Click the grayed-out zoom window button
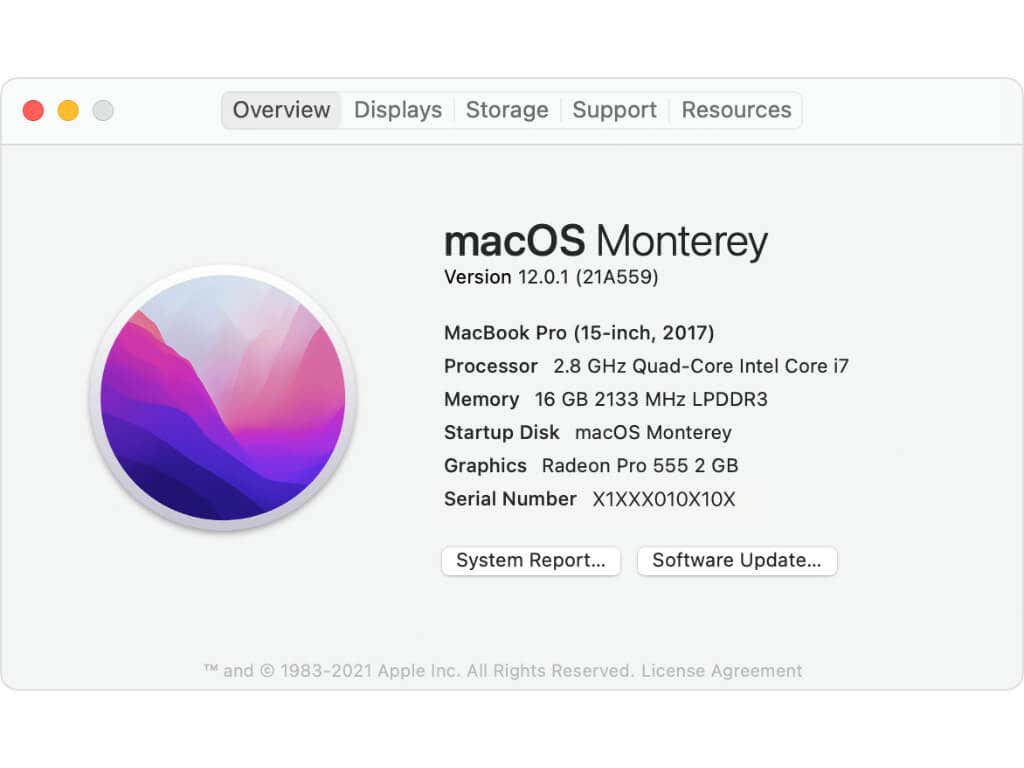1024x768 pixels. (x=103, y=110)
